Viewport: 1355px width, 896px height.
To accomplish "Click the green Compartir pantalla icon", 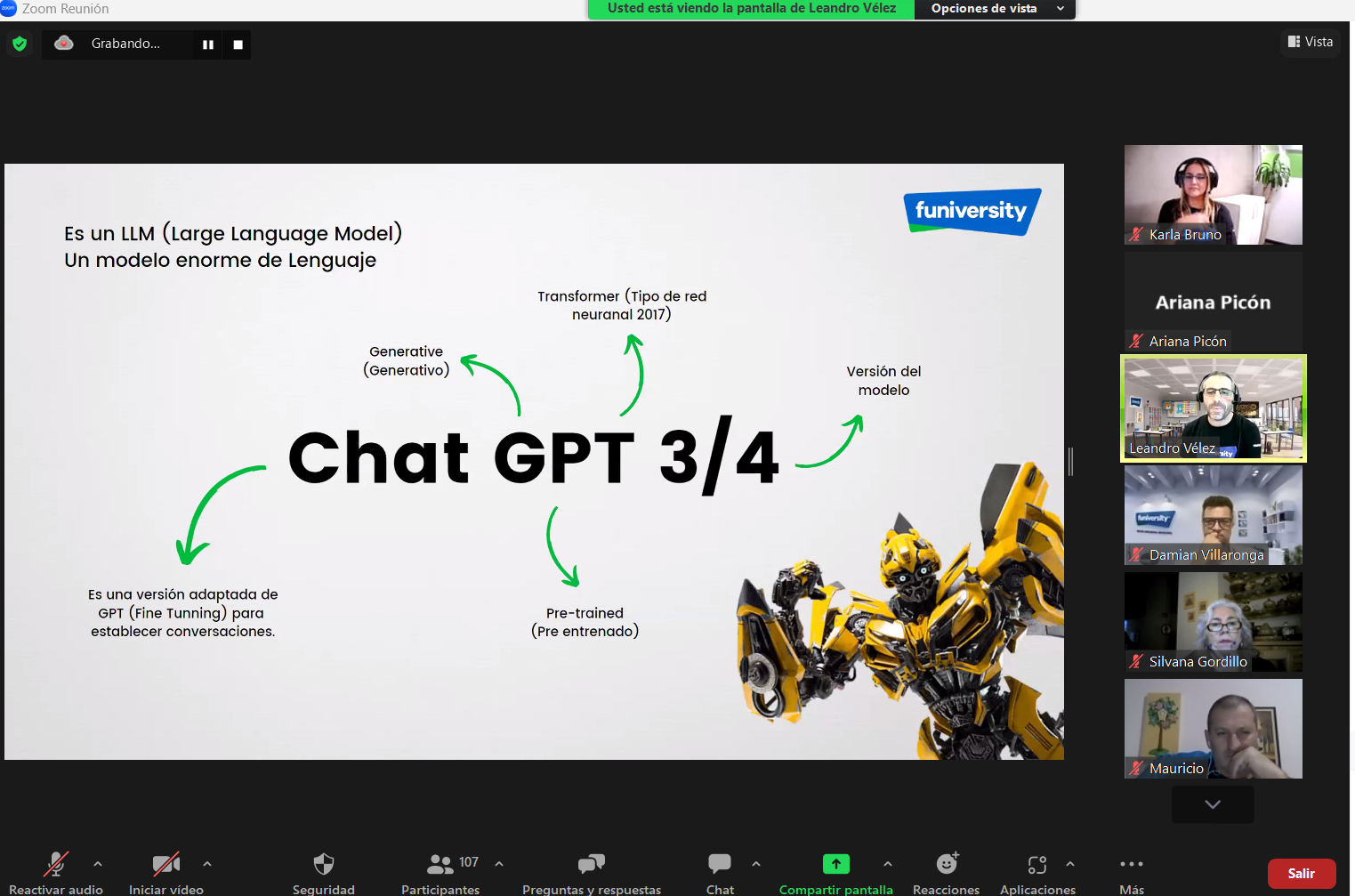I will pyautogui.click(x=836, y=863).
